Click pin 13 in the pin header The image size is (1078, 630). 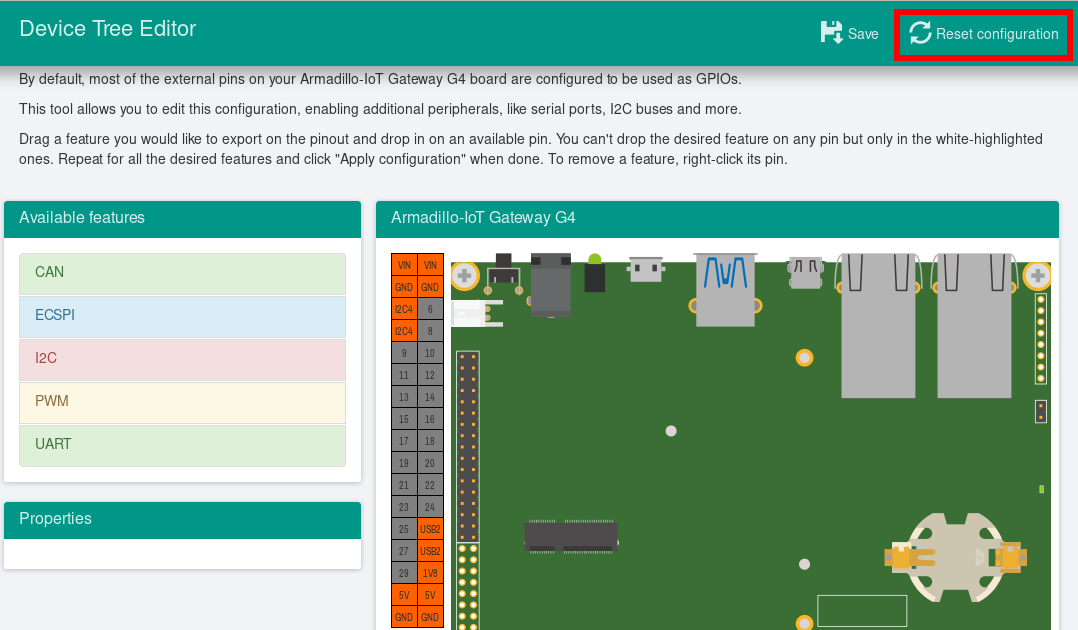tap(404, 397)
